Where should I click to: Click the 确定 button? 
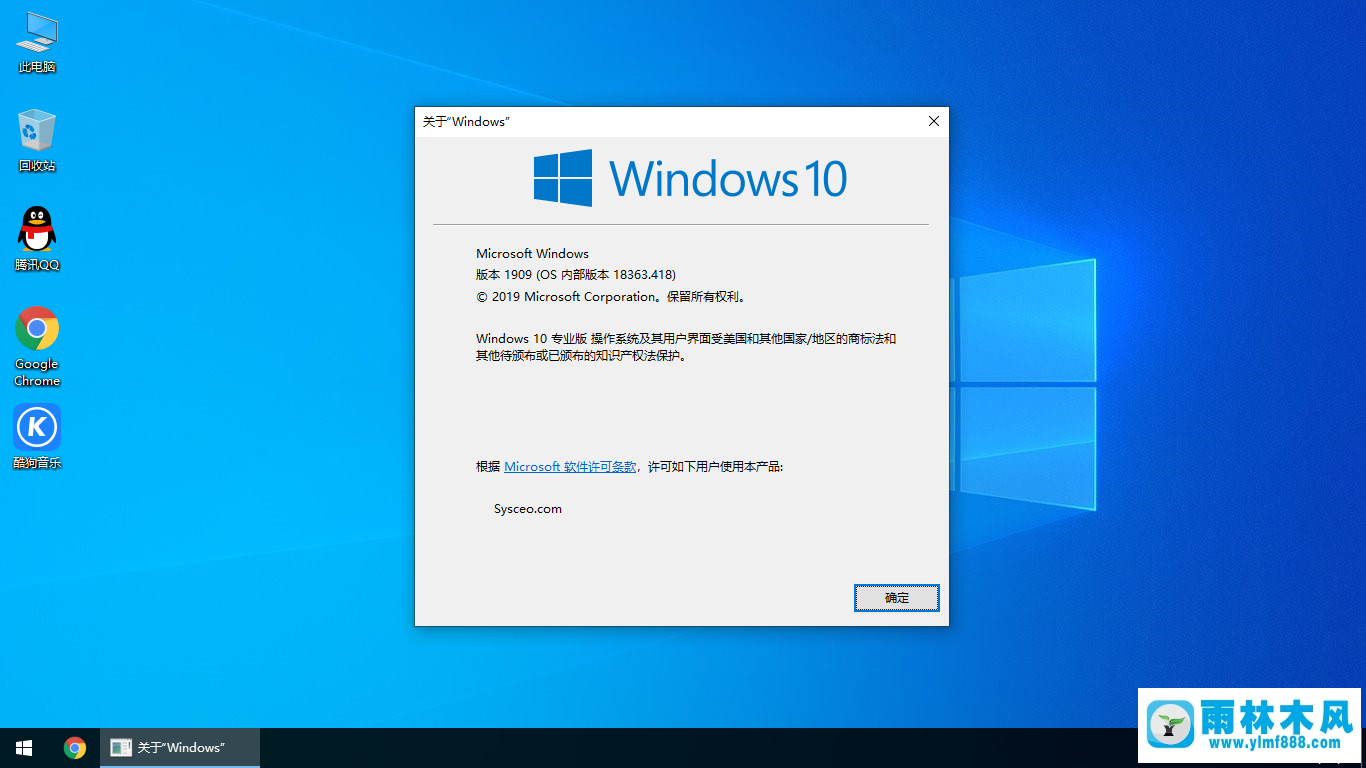[897, 598]
